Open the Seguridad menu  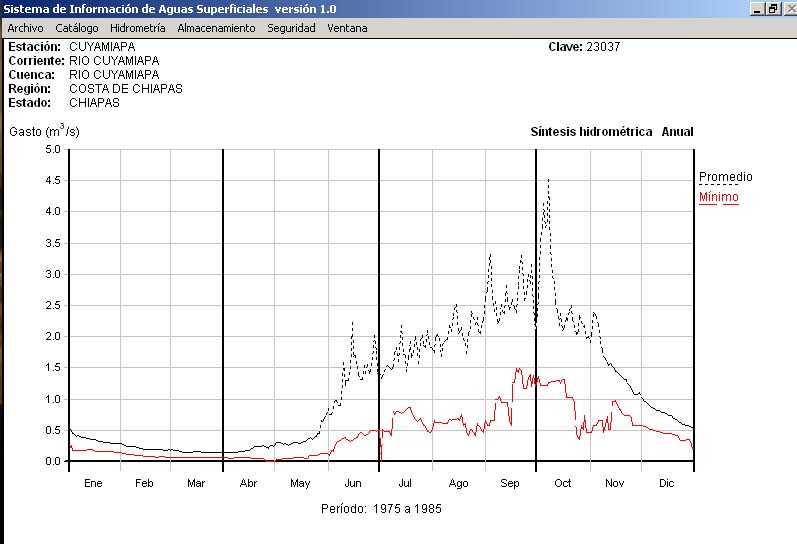291,28
